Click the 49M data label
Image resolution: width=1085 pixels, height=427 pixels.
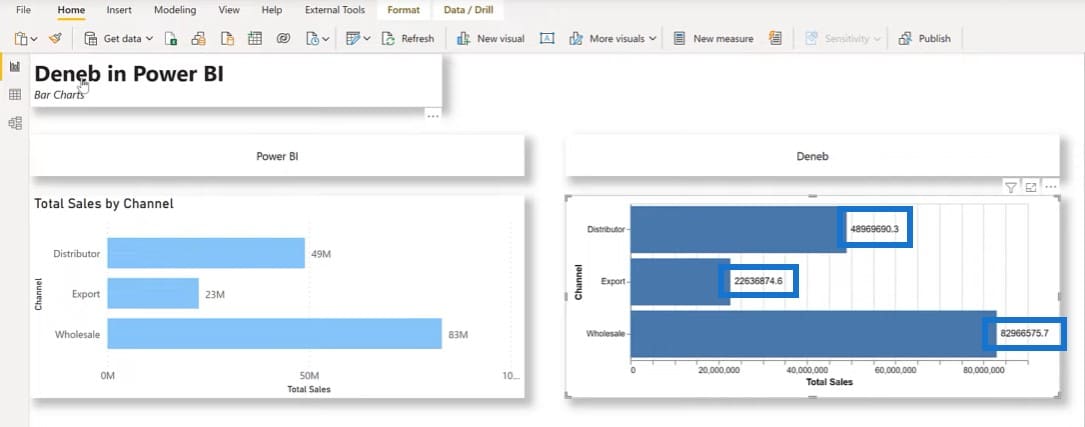pos(321,254)
